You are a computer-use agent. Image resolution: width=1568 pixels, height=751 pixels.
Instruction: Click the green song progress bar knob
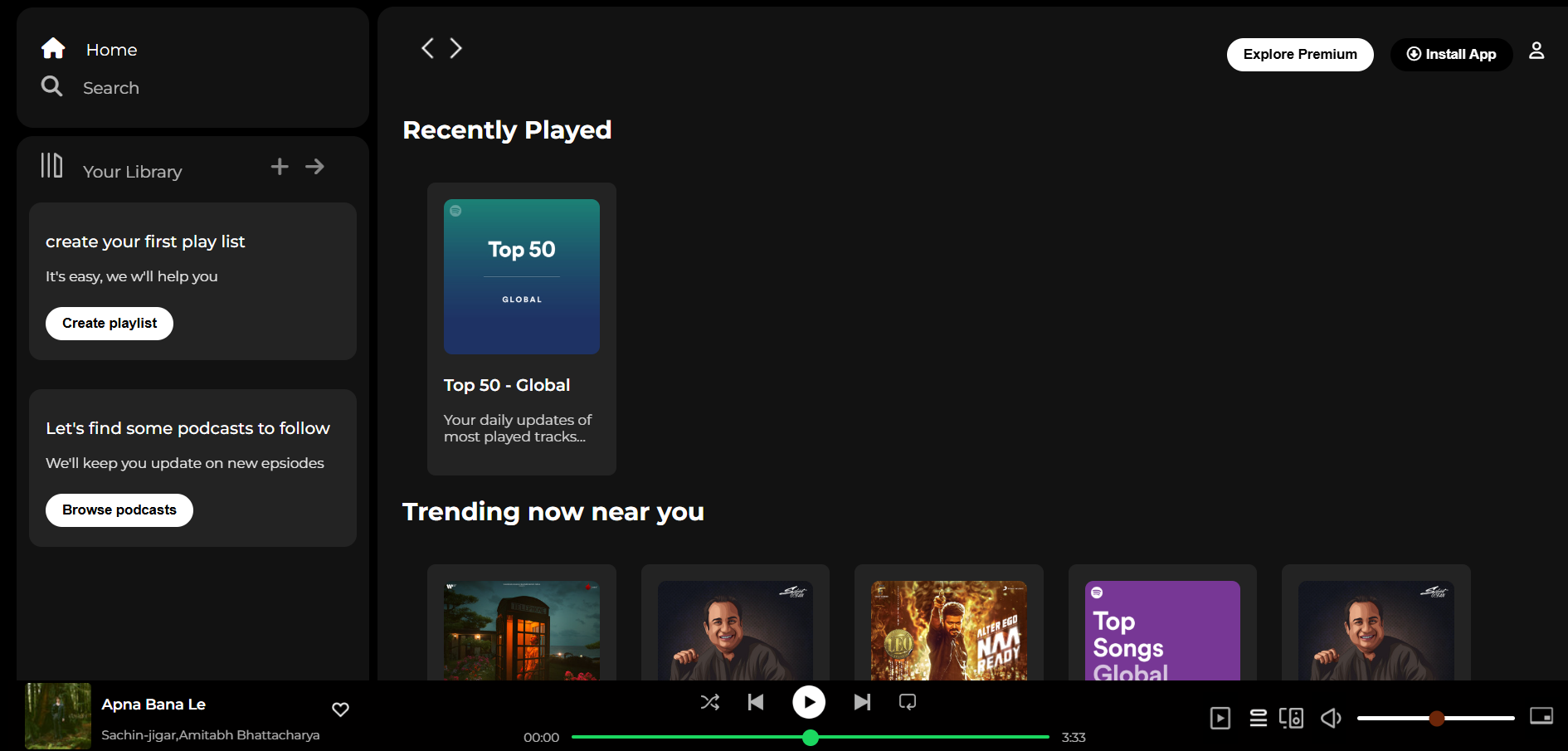[x=811, y=737]
